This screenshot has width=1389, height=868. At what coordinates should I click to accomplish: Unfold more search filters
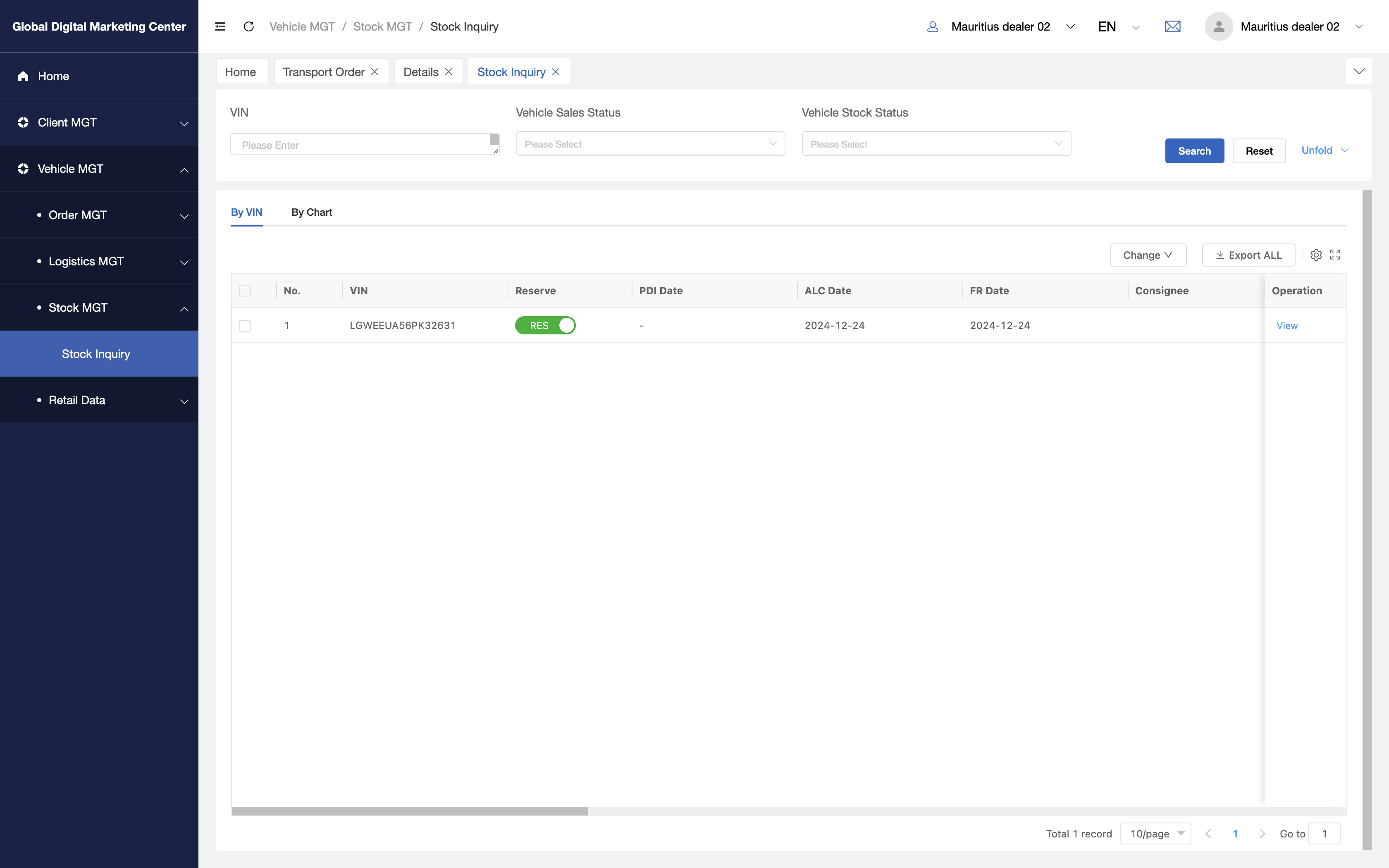point(1325,150)
